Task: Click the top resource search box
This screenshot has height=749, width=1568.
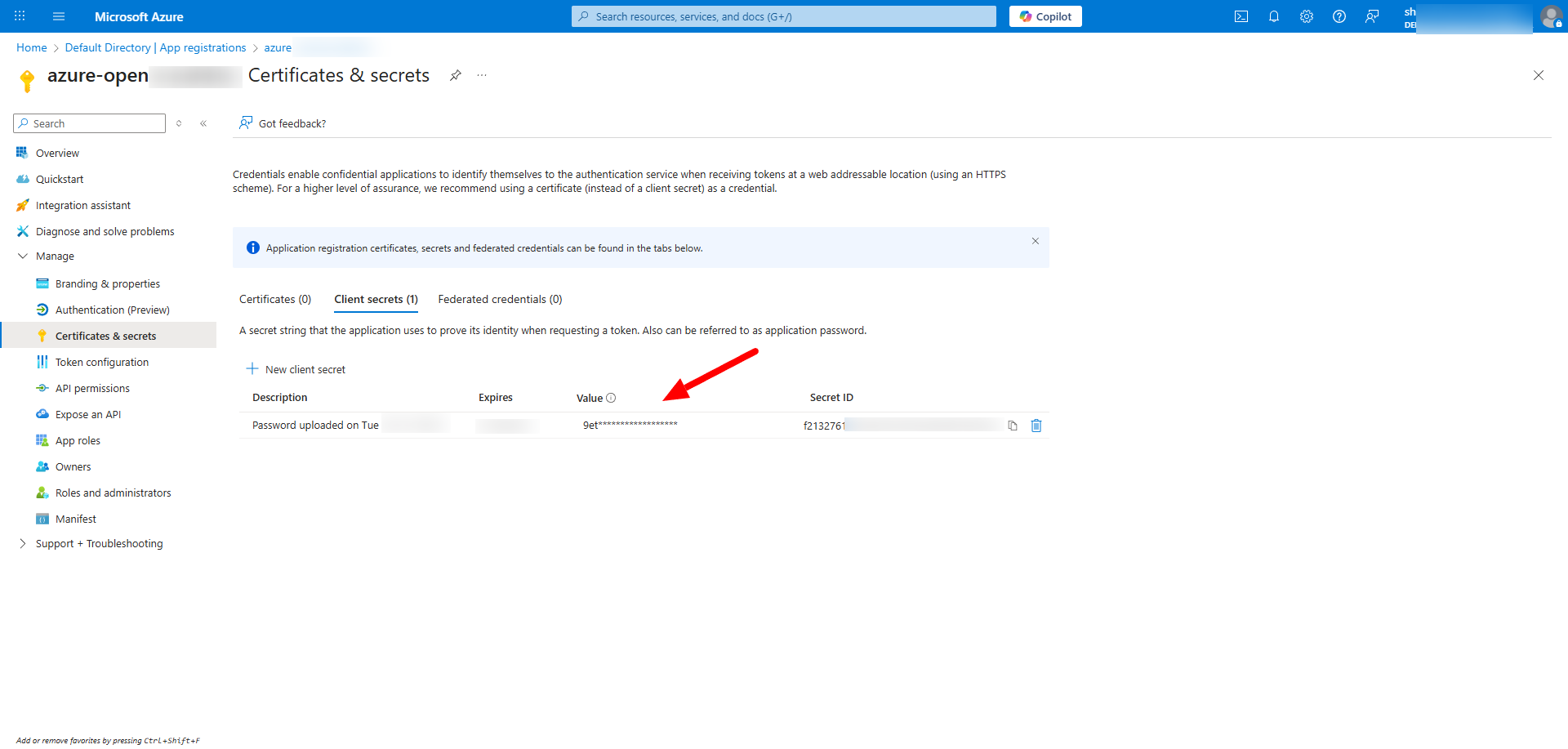Action: [x=784, y=16]
